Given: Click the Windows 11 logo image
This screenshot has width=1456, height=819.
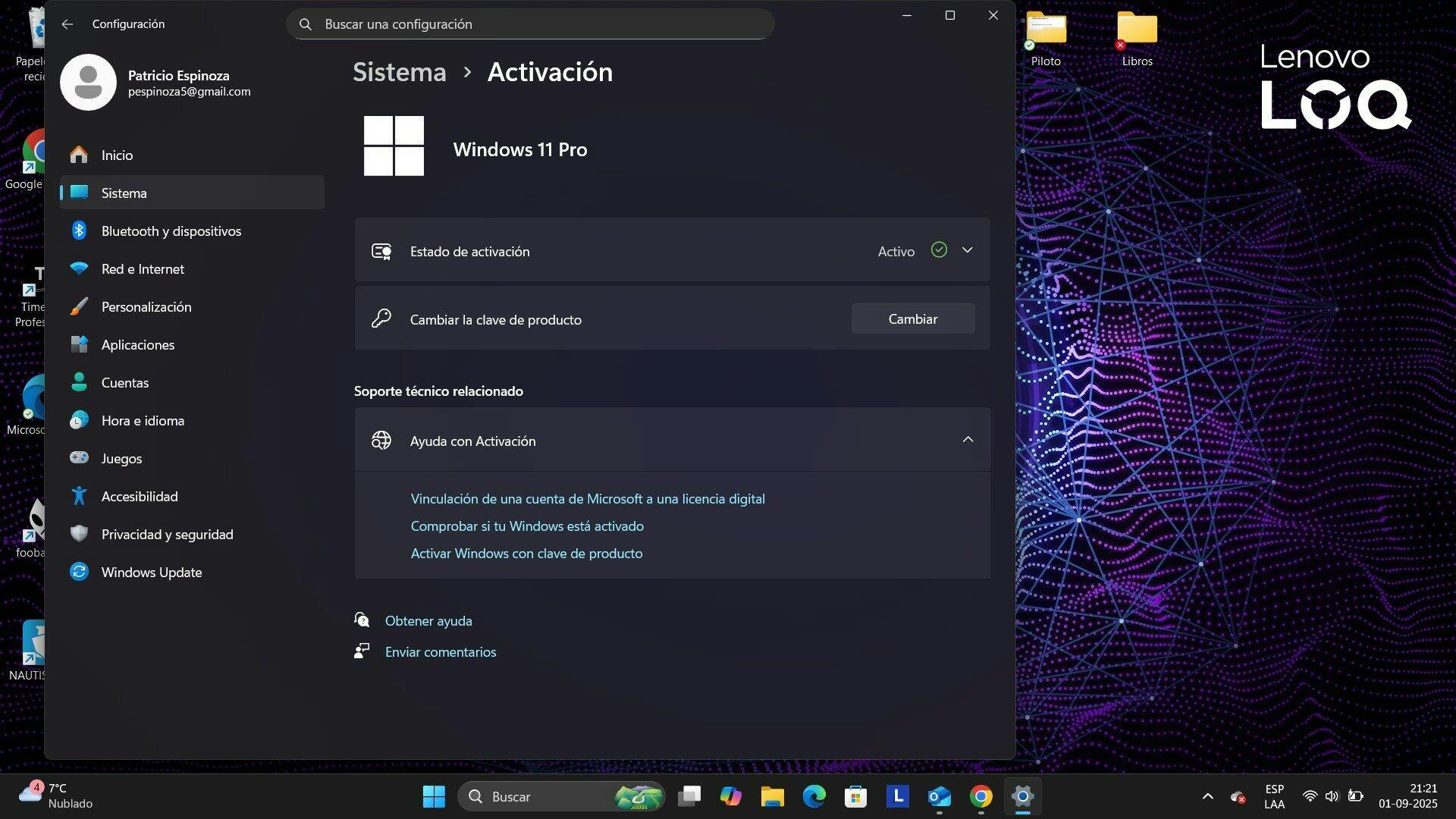Looking at the screenshot, I should 394,146.
